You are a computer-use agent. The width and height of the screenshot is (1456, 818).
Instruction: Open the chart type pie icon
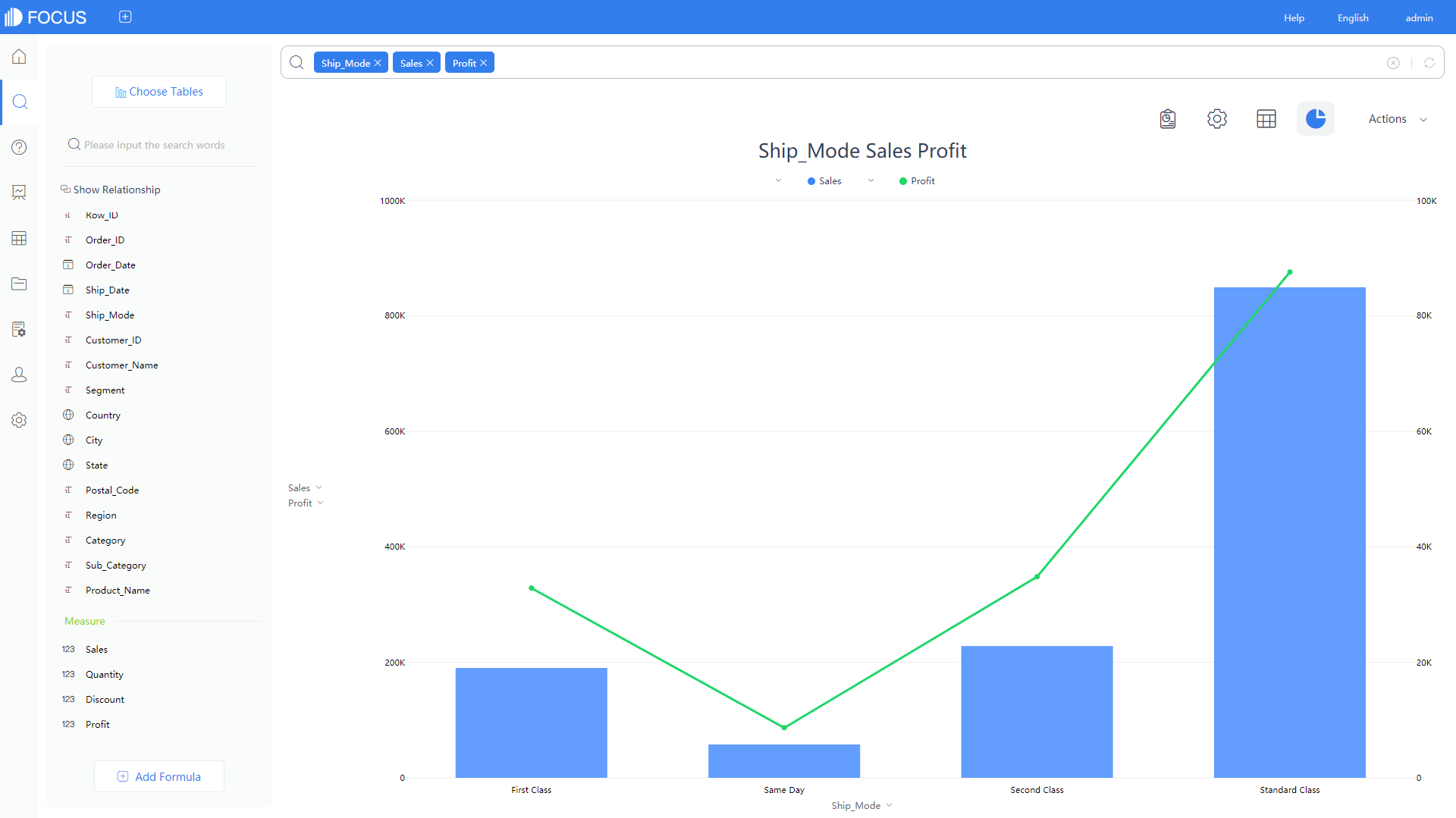(1316, 119)
